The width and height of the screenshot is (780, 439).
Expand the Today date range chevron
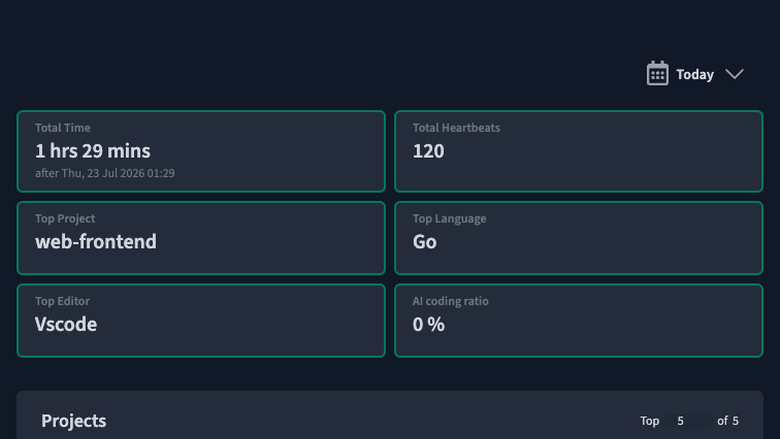[734, 74]
